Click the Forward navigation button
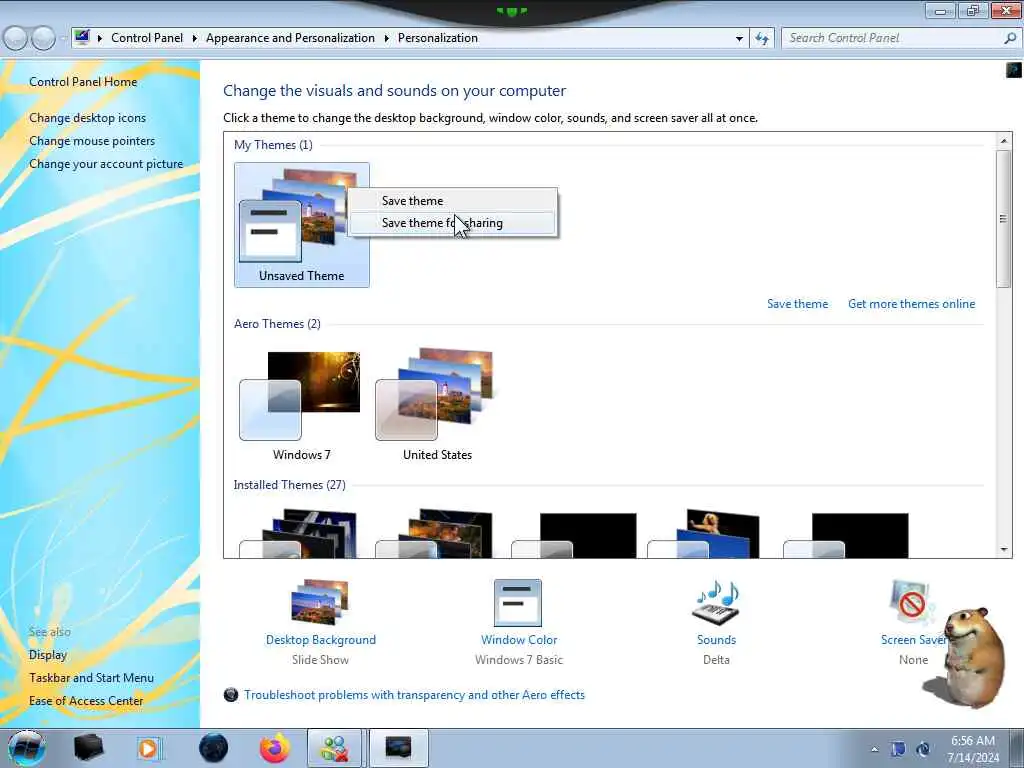 pyautogui.click(x=43, y=39)
